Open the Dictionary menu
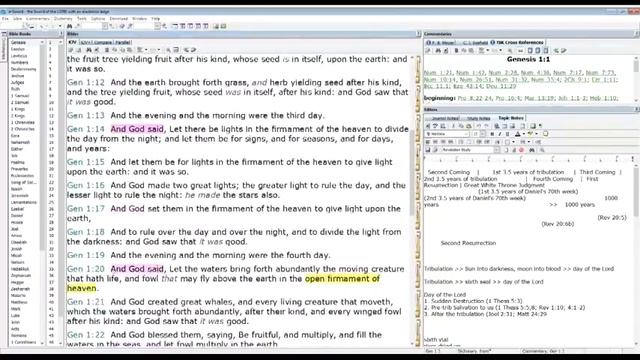 pyautogui.click(x=63, y=19)
